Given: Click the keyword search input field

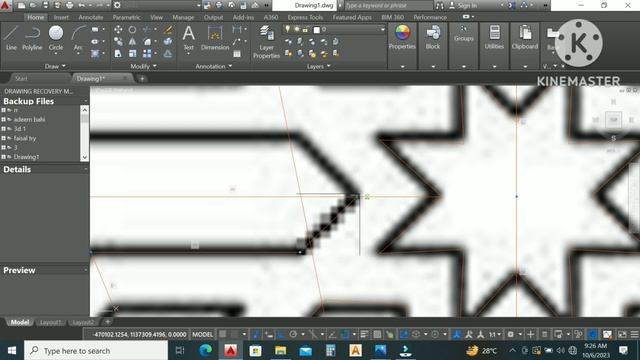Looking at the screenshot, I should 388,5.
